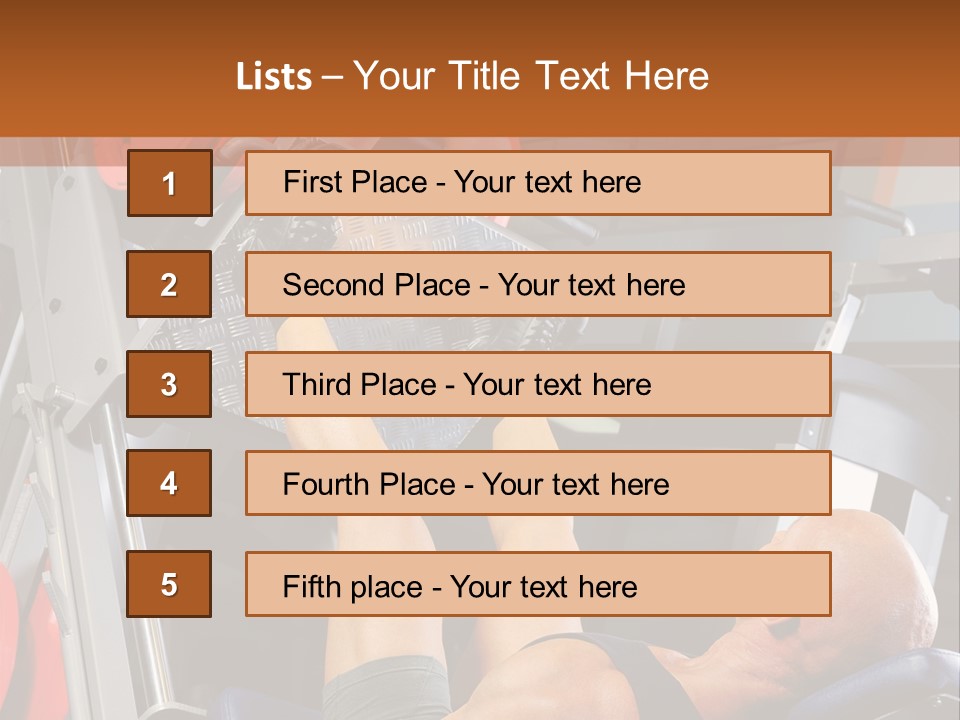Click the empty left area of the orange header band
Image resolution: width=960 pixels, height=720 pixels.
[100, 75]
